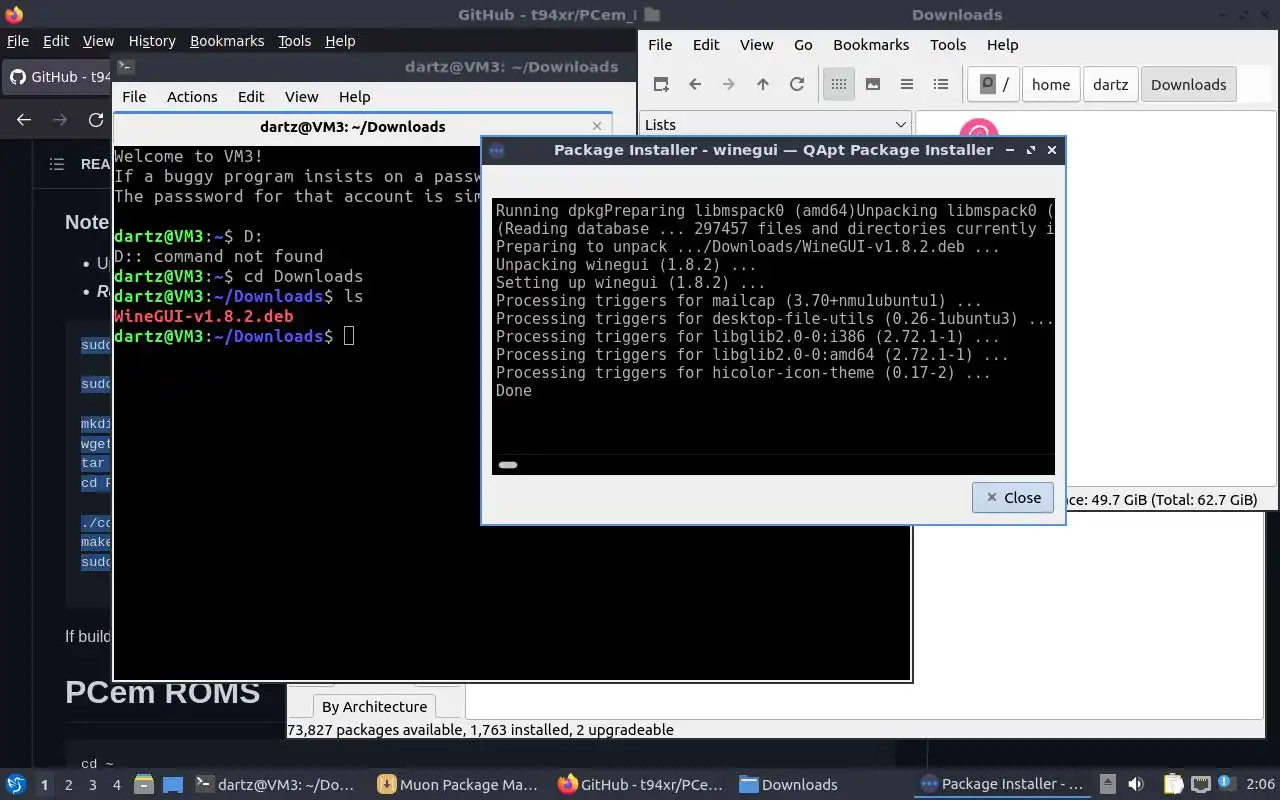
Task: Open network status tray icon
Action: [1201, 784]
